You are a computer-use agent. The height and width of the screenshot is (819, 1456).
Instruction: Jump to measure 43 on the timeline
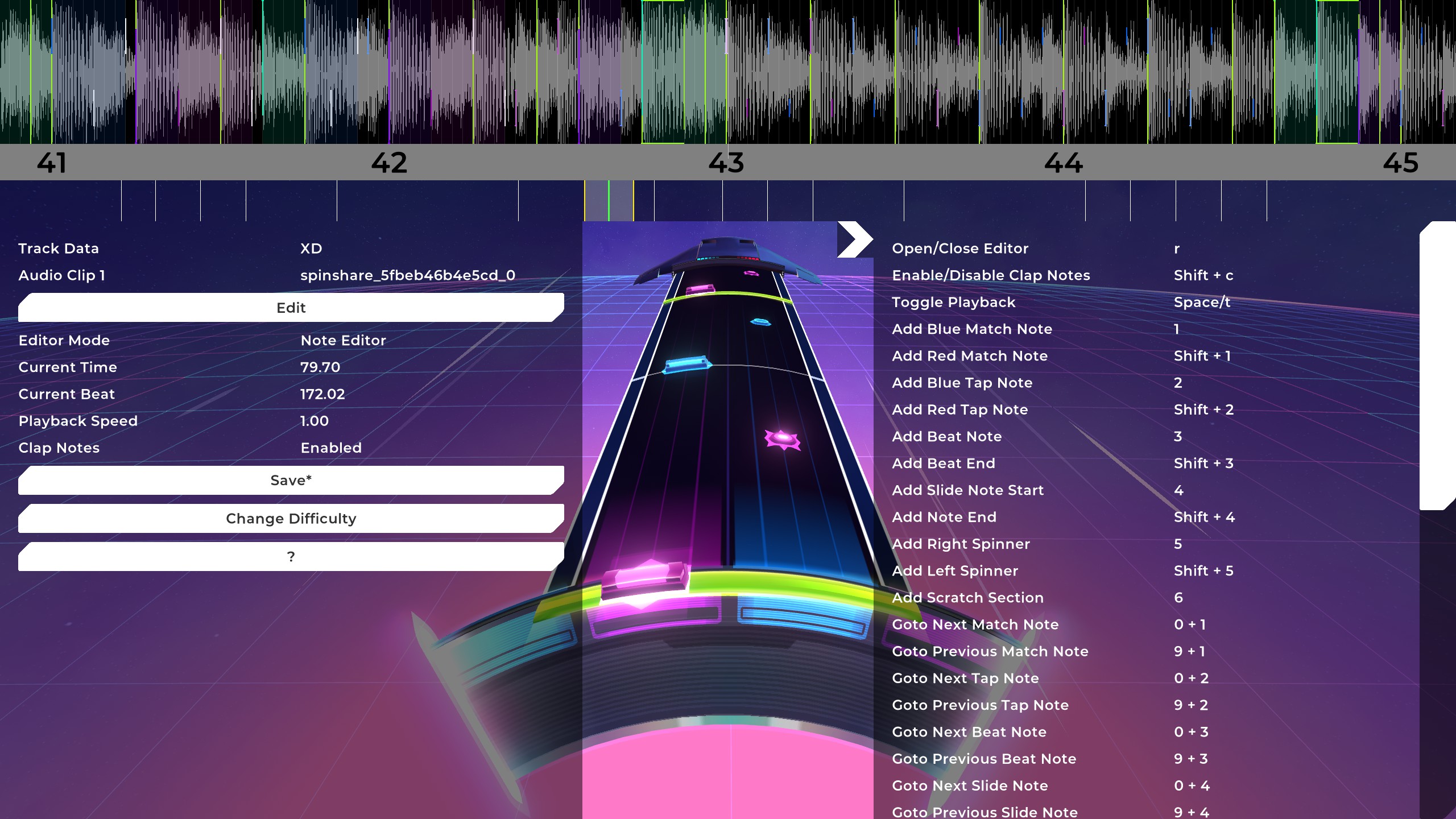click(x=726, y=163)
